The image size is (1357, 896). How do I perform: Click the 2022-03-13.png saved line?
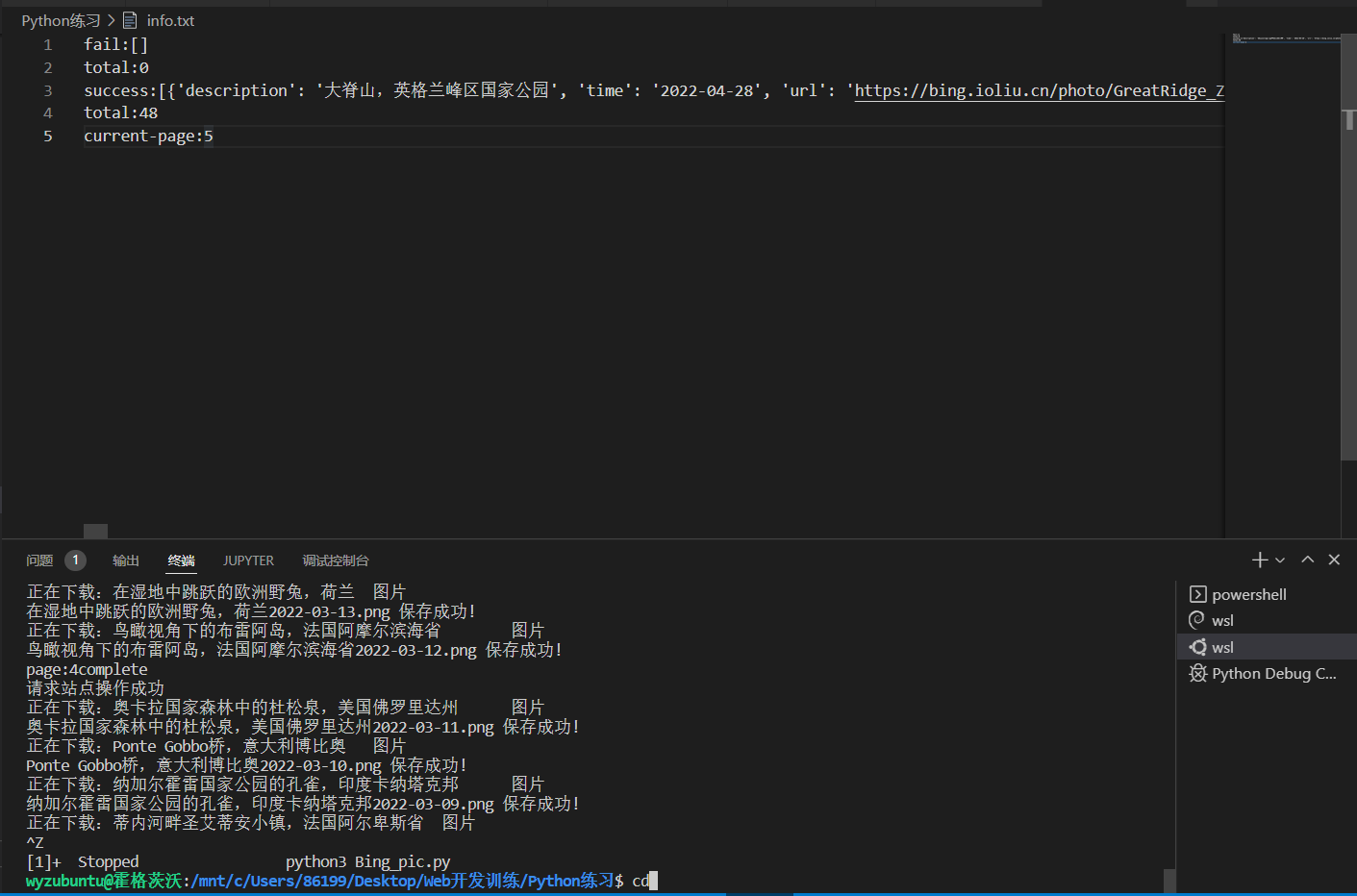[251, 611]
